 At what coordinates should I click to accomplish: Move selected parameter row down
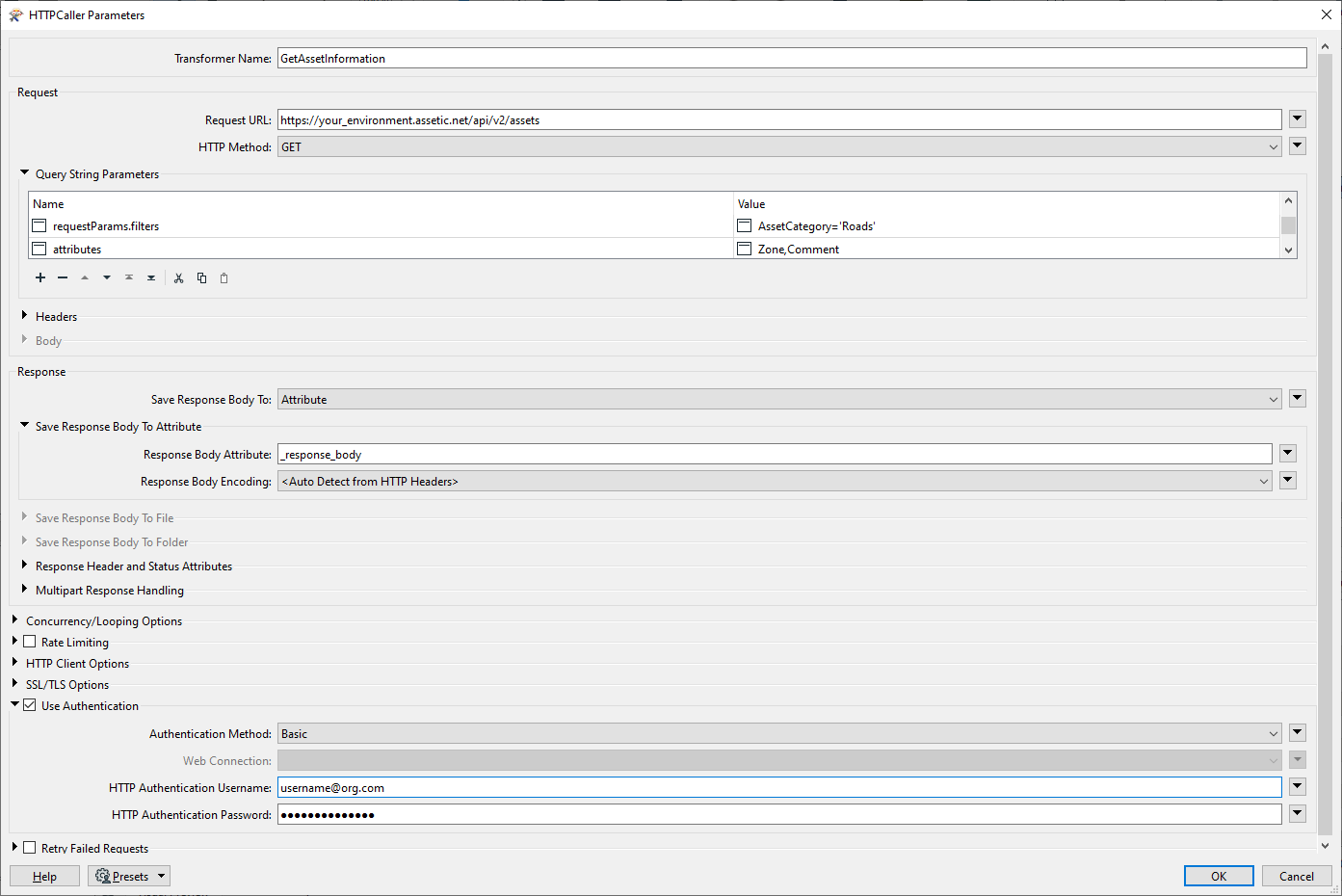coord(106,277)
